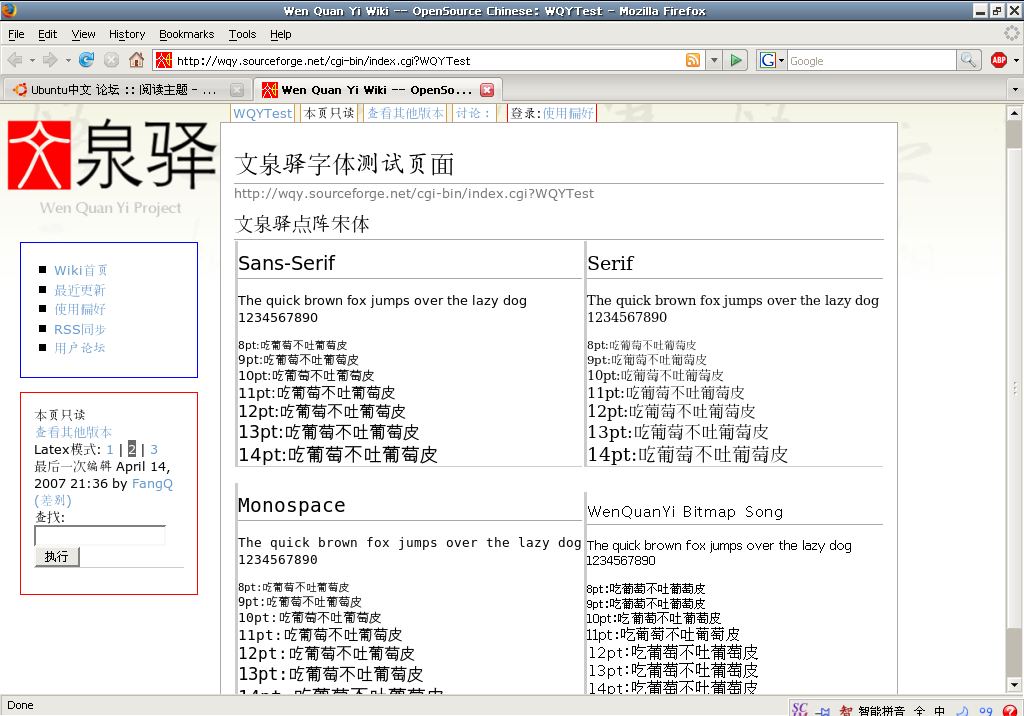Open the 使用偏好 login link at top
Screen dimensions: 1024x716
pos(568,114)
